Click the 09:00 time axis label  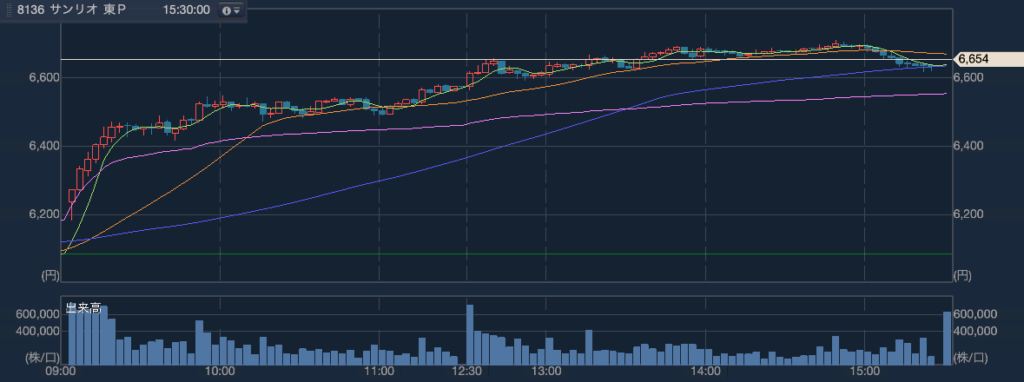click(x=61, y=372)
